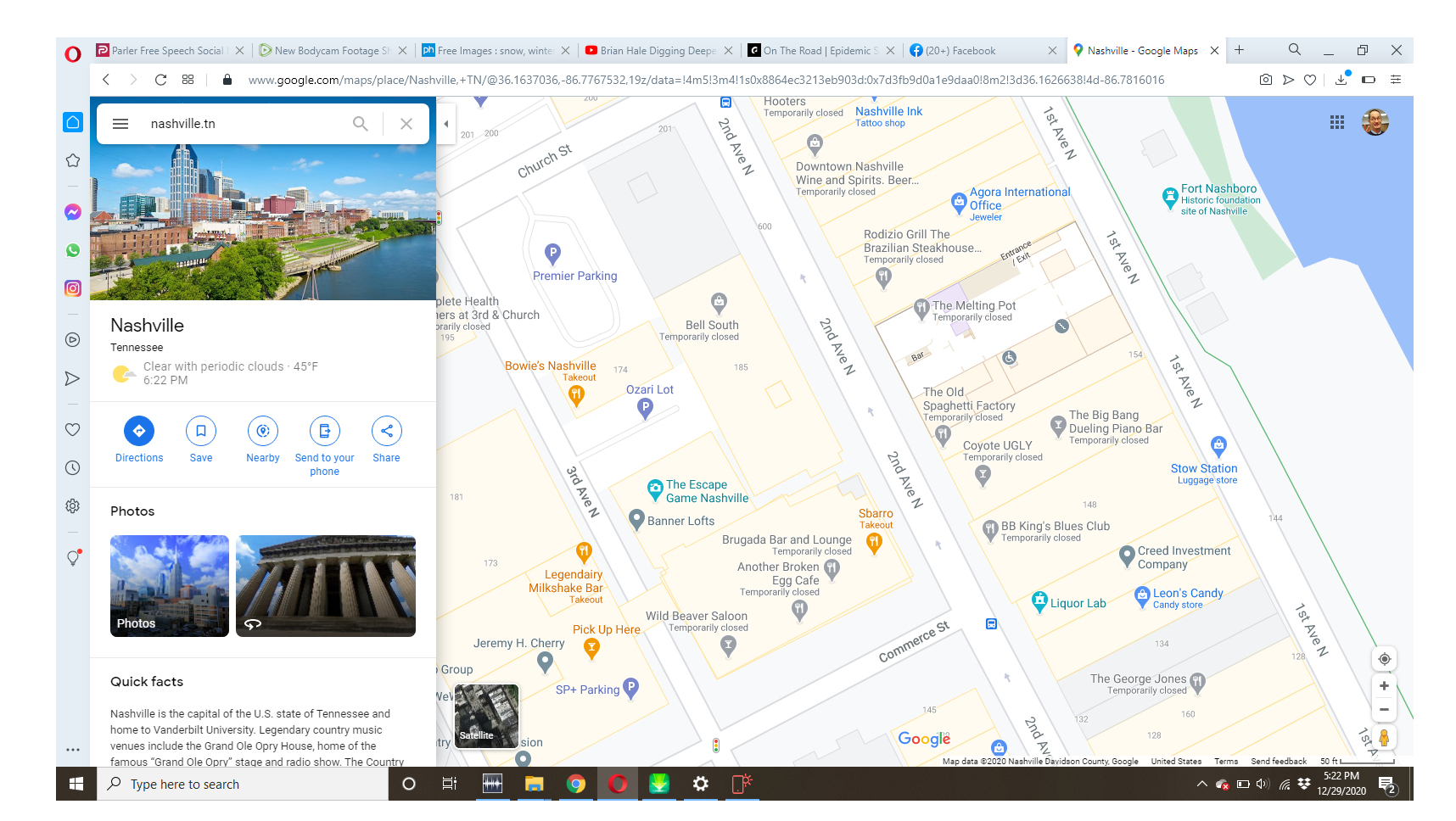Image resolution: width=1456 pixels, height=821 pixels.
Task: Open the Google apps grid
Action: coord(1337,123)
